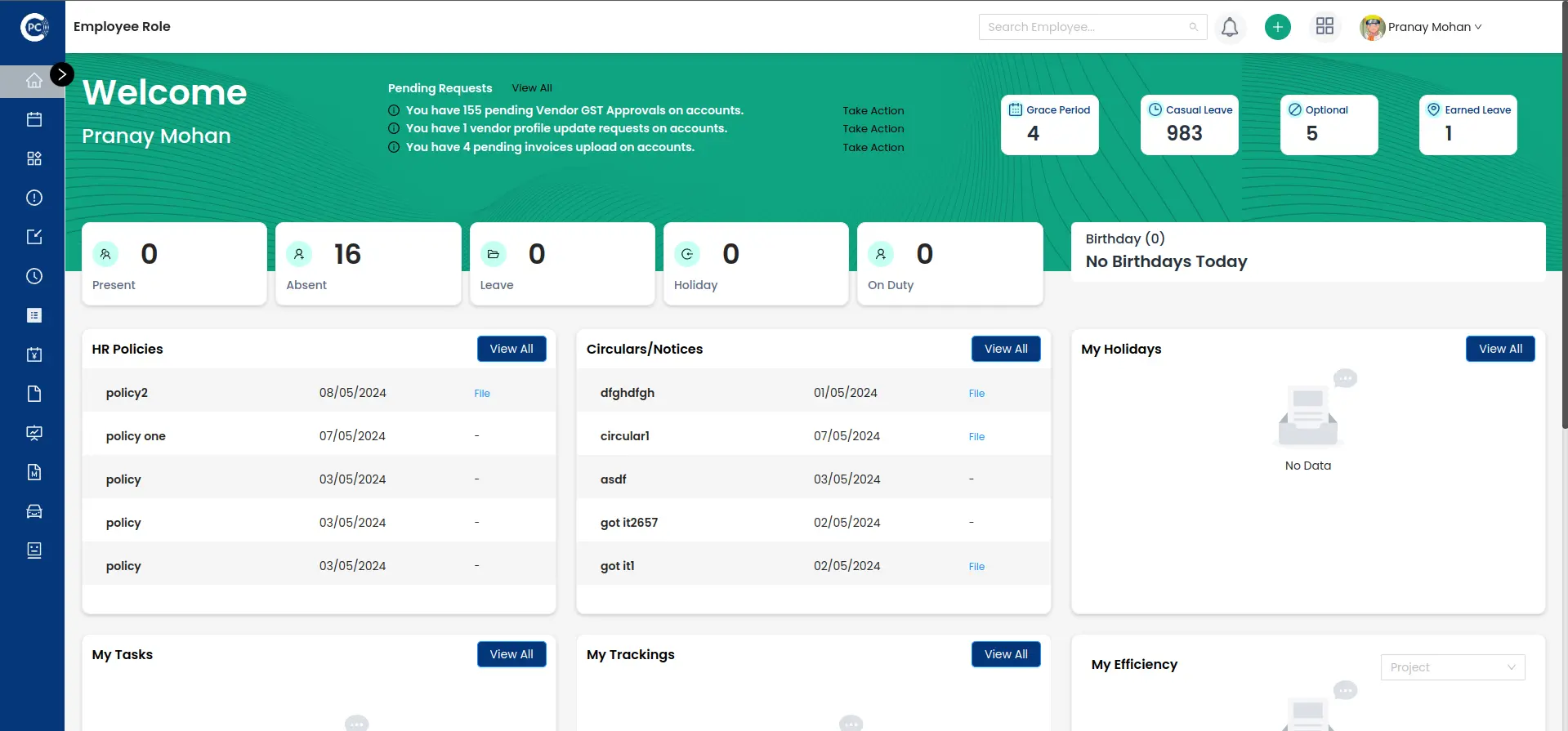Open the car icon in sidebar
The height and width of the screenshot is (731, 1568).
(x=34, y=511)
